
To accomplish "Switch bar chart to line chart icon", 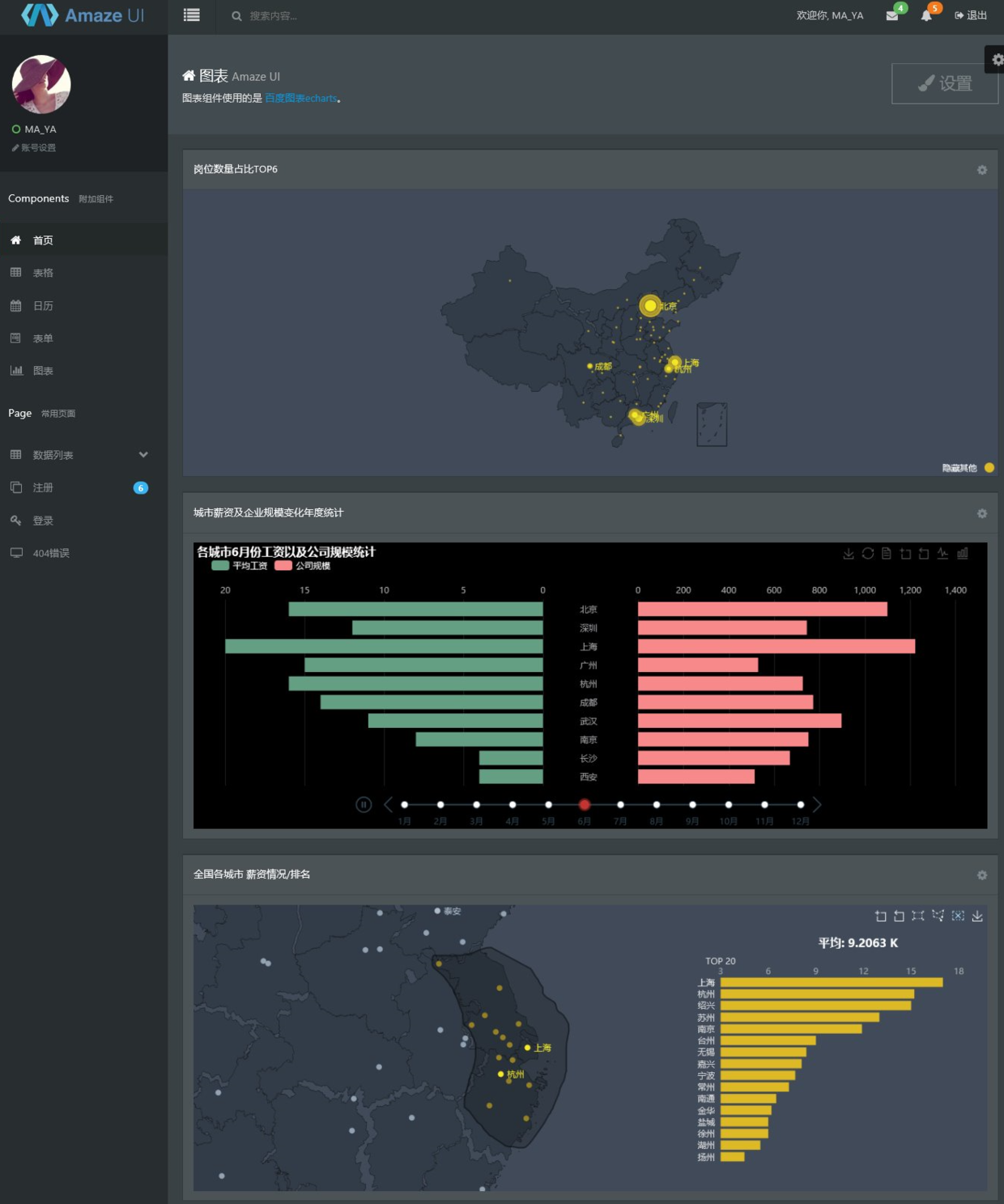I will [943, 554].
